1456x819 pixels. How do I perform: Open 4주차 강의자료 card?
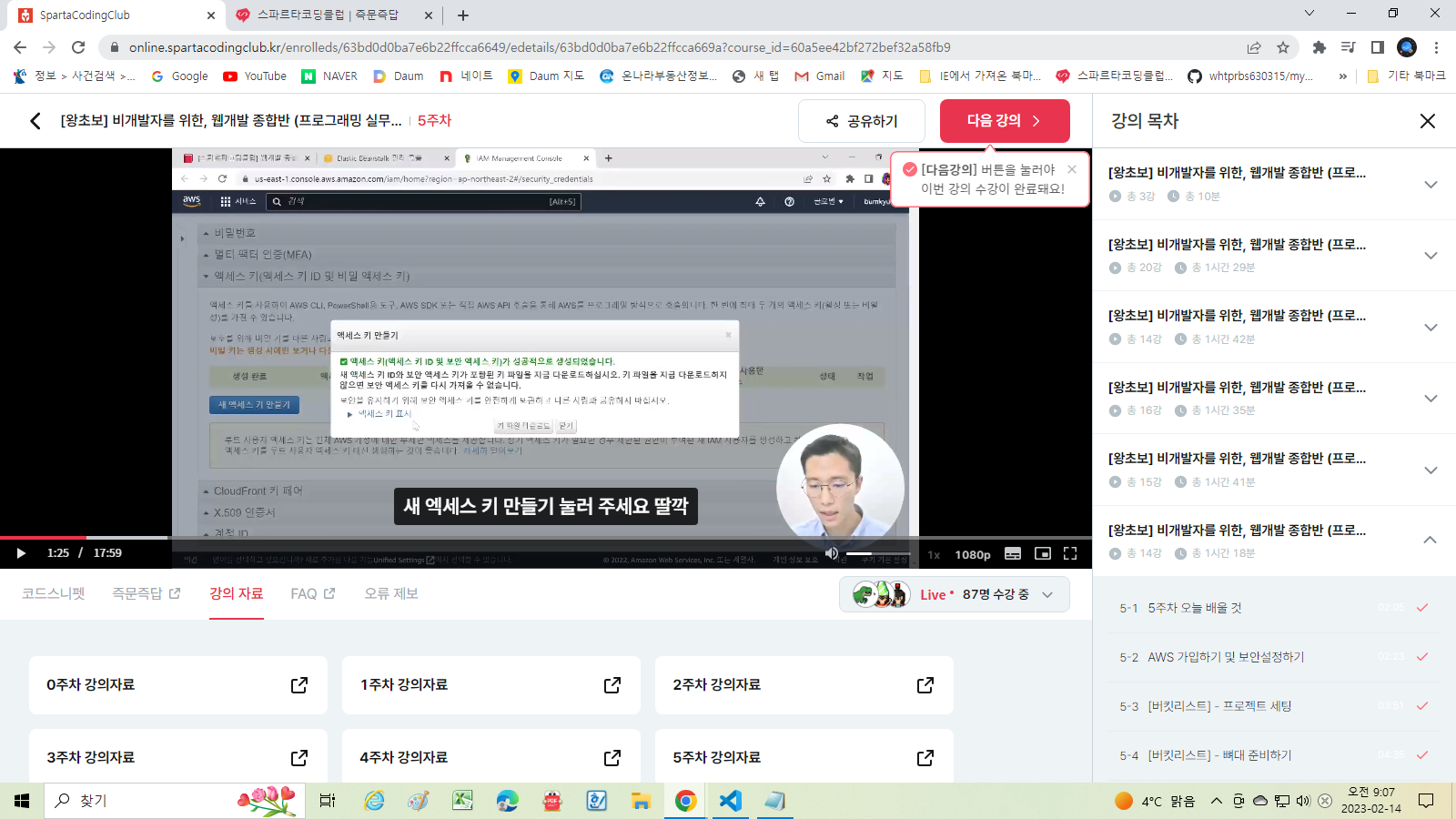[x=490, y=756]
